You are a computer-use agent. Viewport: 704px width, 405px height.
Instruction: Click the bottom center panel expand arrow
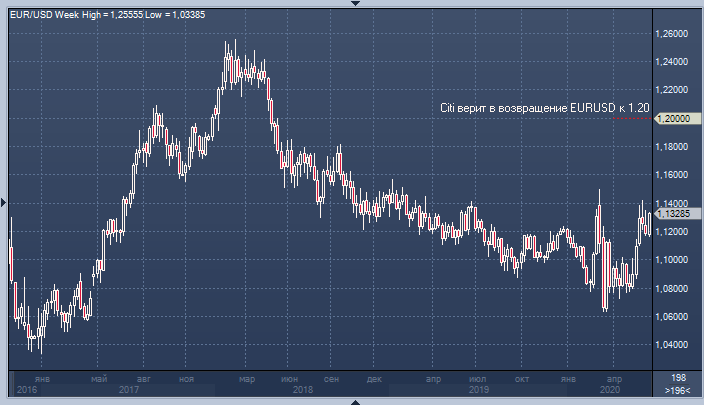point(352,401)
